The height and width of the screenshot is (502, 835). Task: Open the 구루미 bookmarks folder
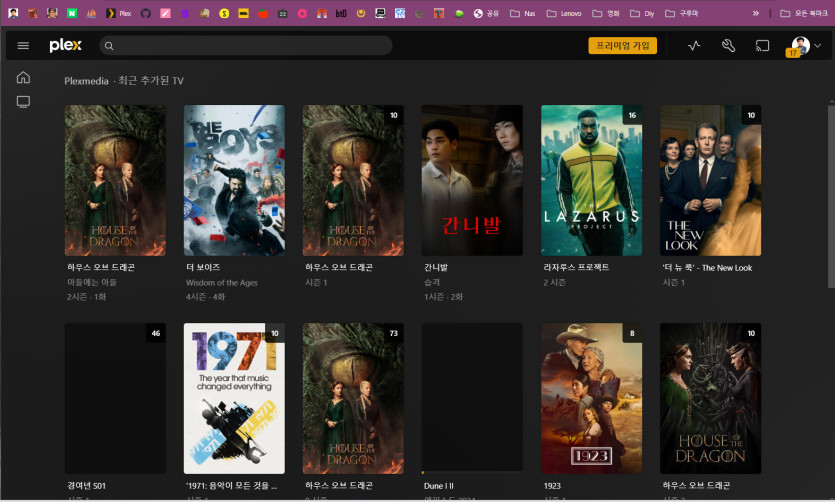[x=682, y=13]
